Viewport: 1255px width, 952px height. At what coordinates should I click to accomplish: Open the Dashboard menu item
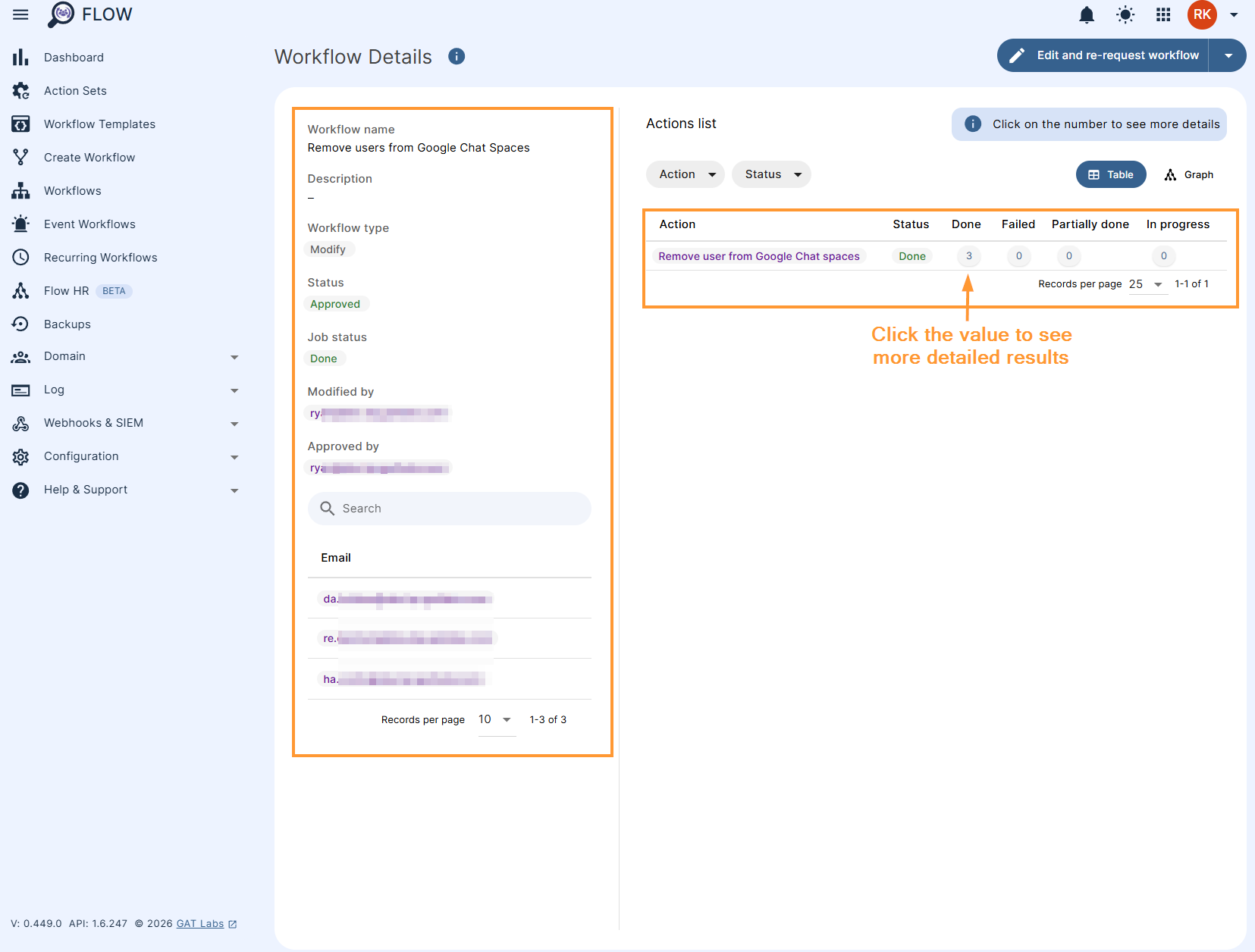point(74,58)
